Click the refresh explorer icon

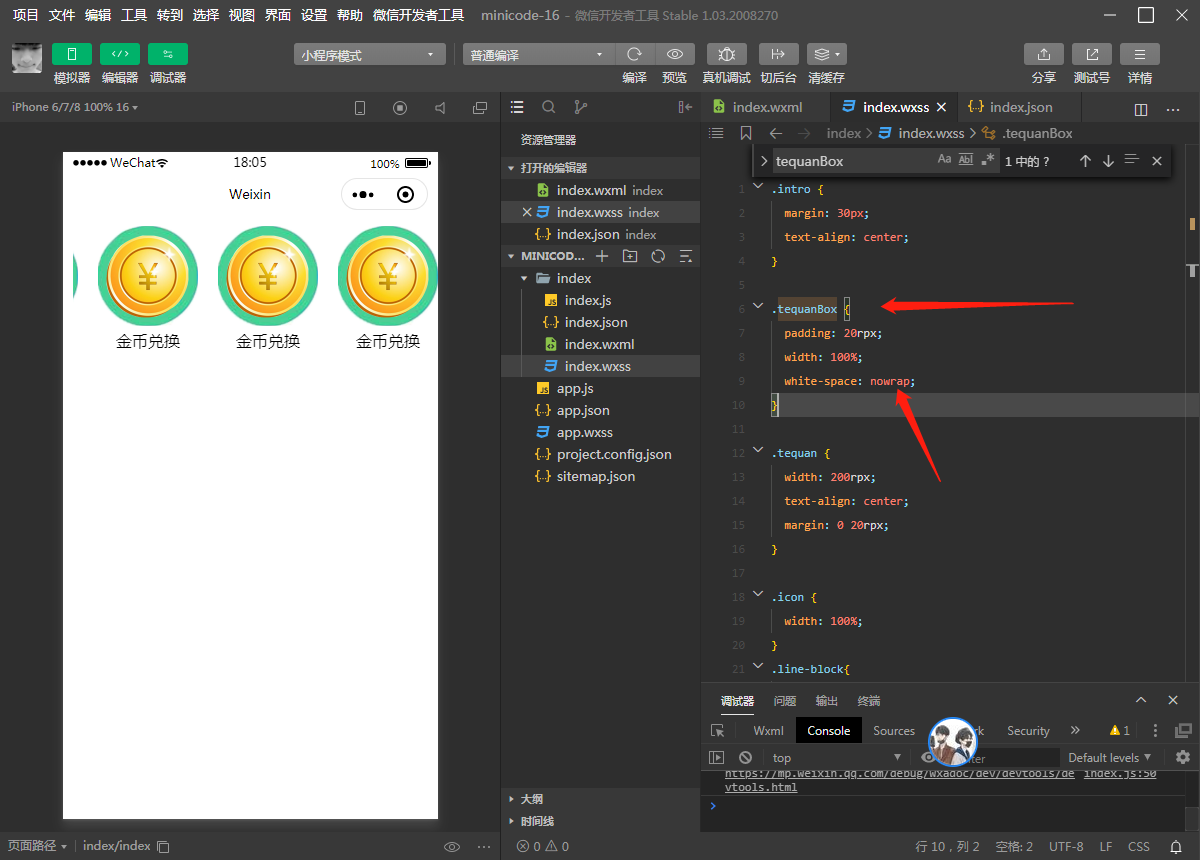(658, 256)
